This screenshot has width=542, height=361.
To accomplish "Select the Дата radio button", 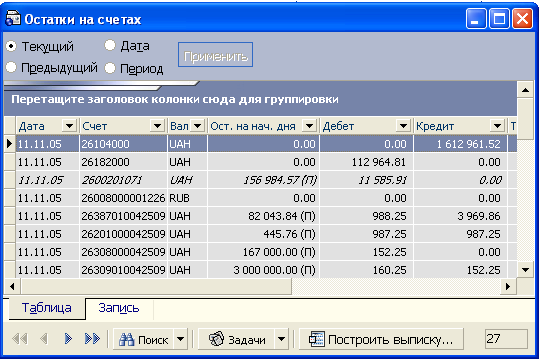I will click(x=110, y=45).
